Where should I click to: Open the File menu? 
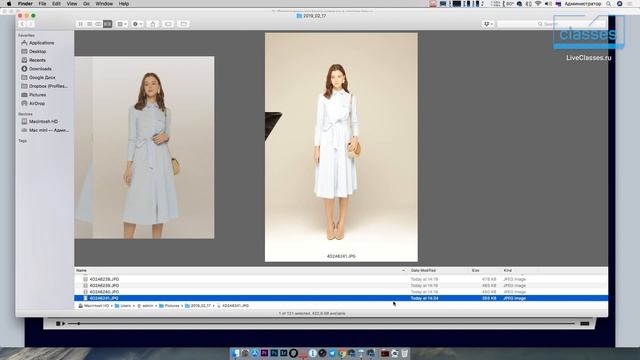coord(42,4)
